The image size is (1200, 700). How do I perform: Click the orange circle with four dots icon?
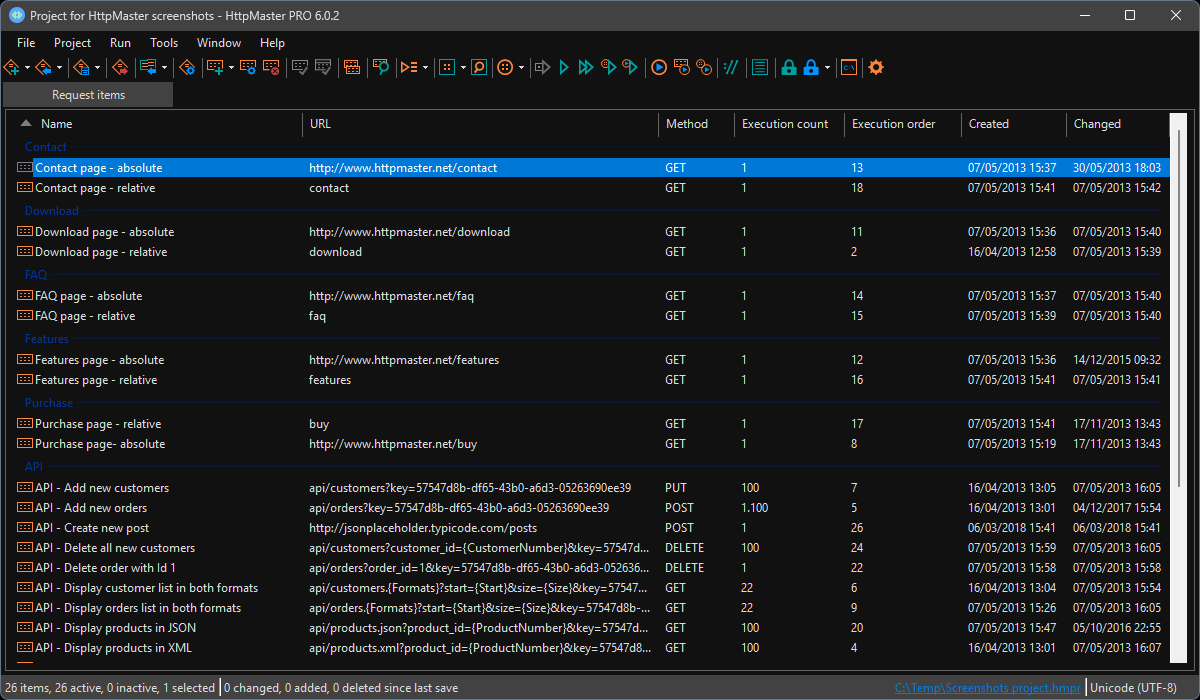(505, 67)
